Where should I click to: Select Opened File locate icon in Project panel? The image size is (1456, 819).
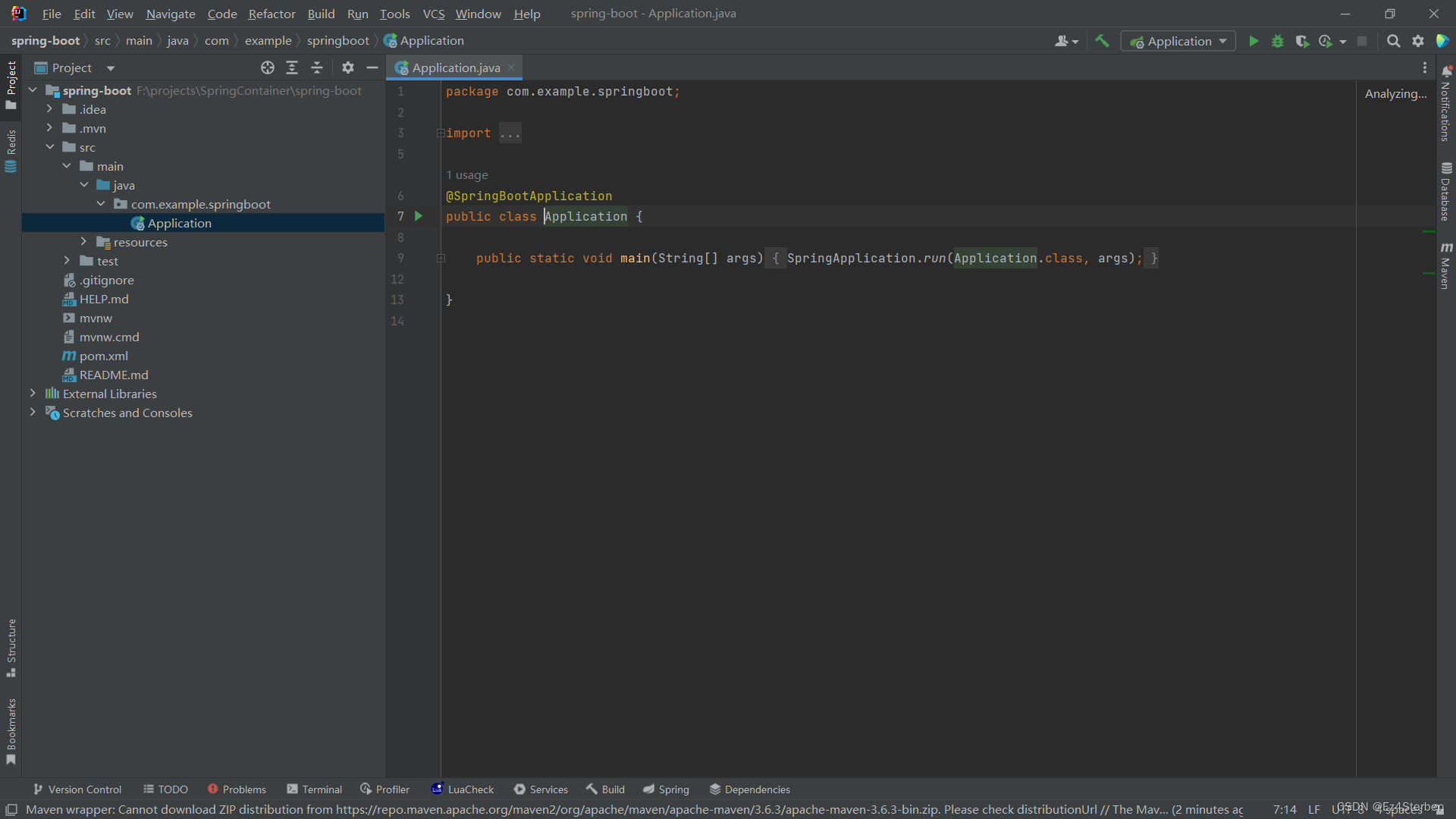click(268, 67)
